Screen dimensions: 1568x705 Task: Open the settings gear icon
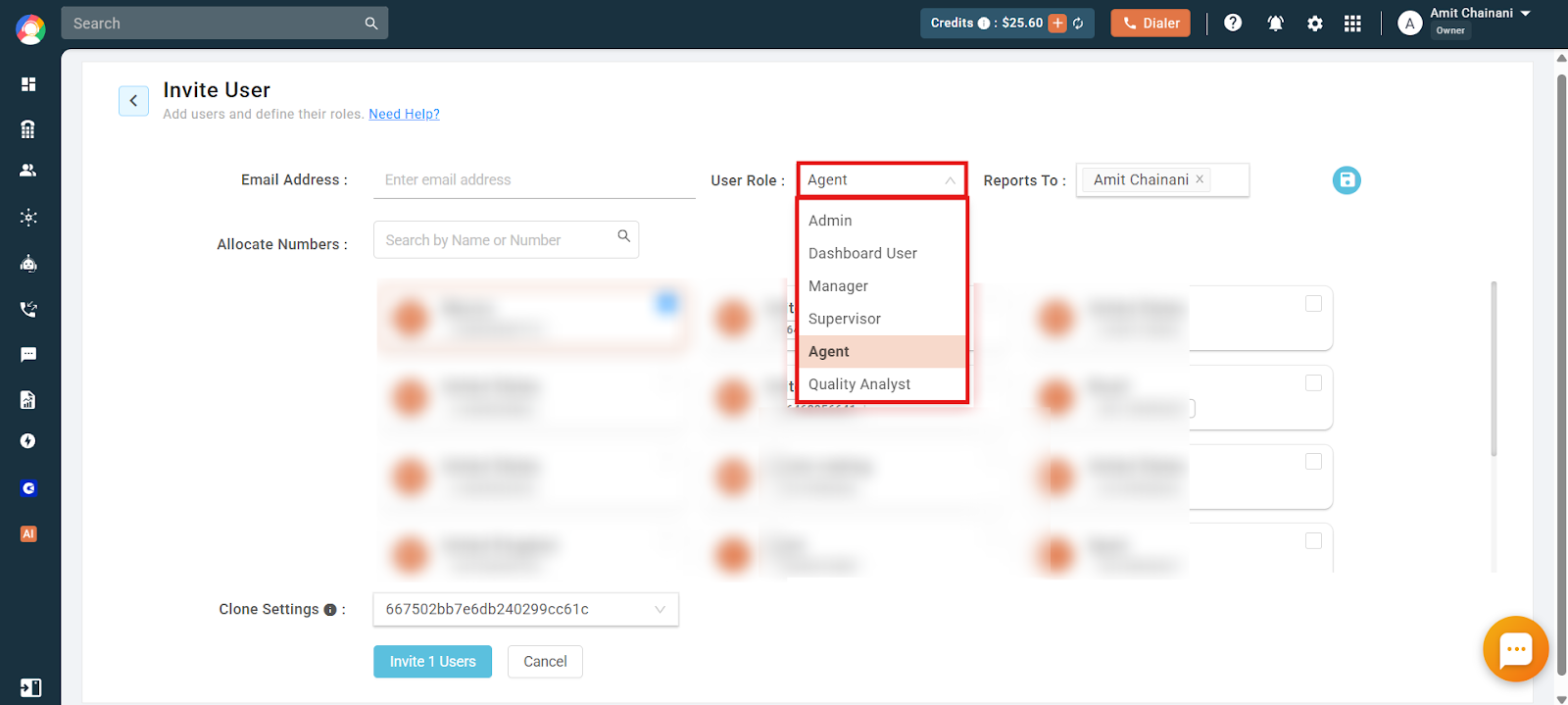point(1315,24)
